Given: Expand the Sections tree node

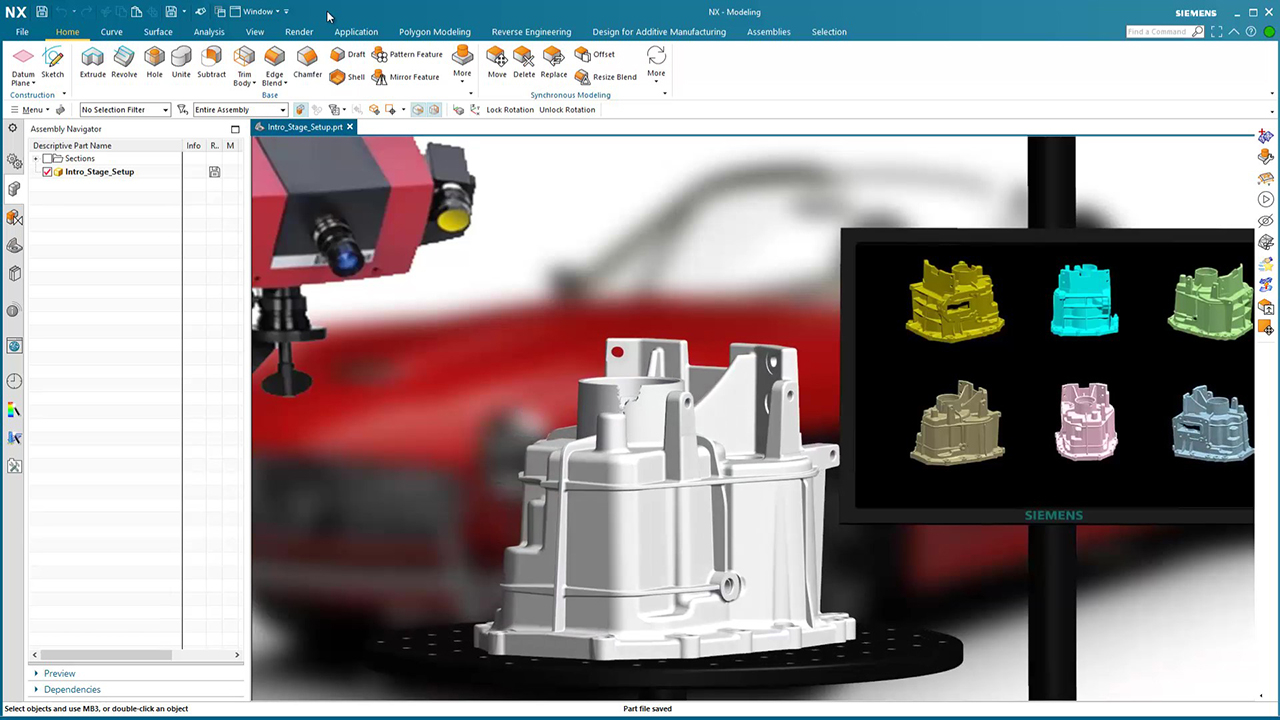Looking at the screenshot, I should pyautogui.click(x=36, y=159).
